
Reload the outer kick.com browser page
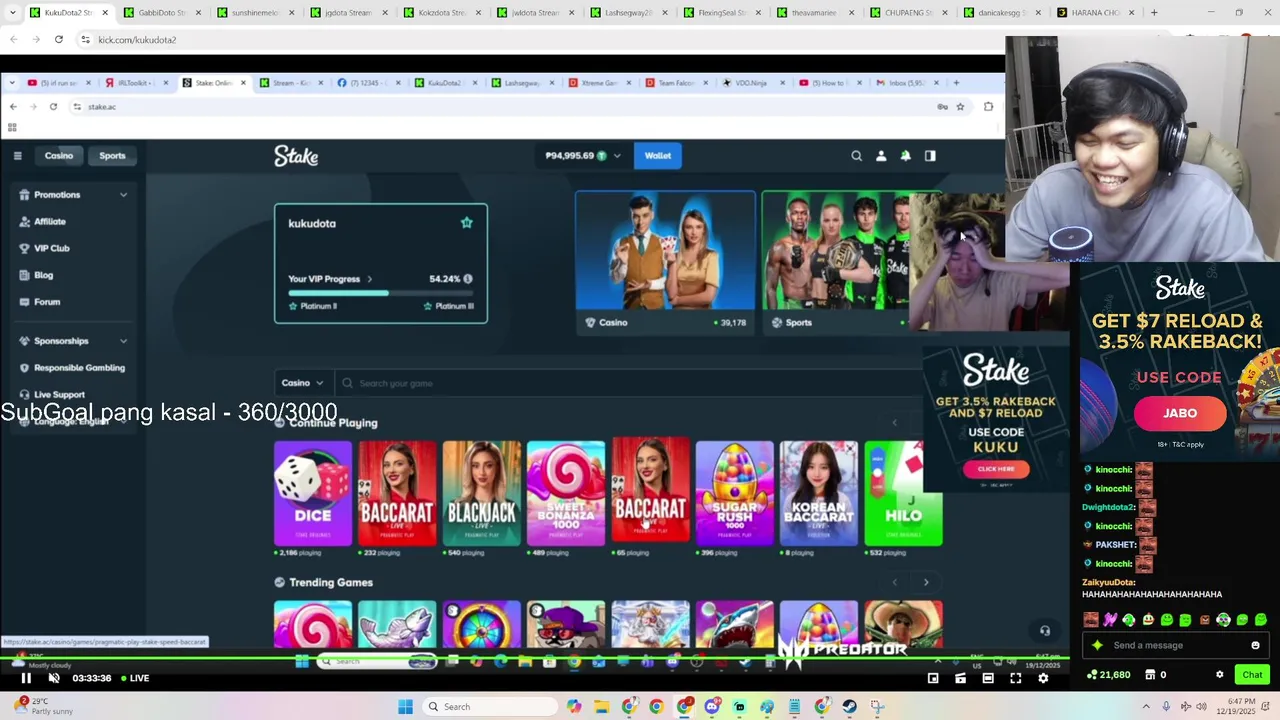59,39
